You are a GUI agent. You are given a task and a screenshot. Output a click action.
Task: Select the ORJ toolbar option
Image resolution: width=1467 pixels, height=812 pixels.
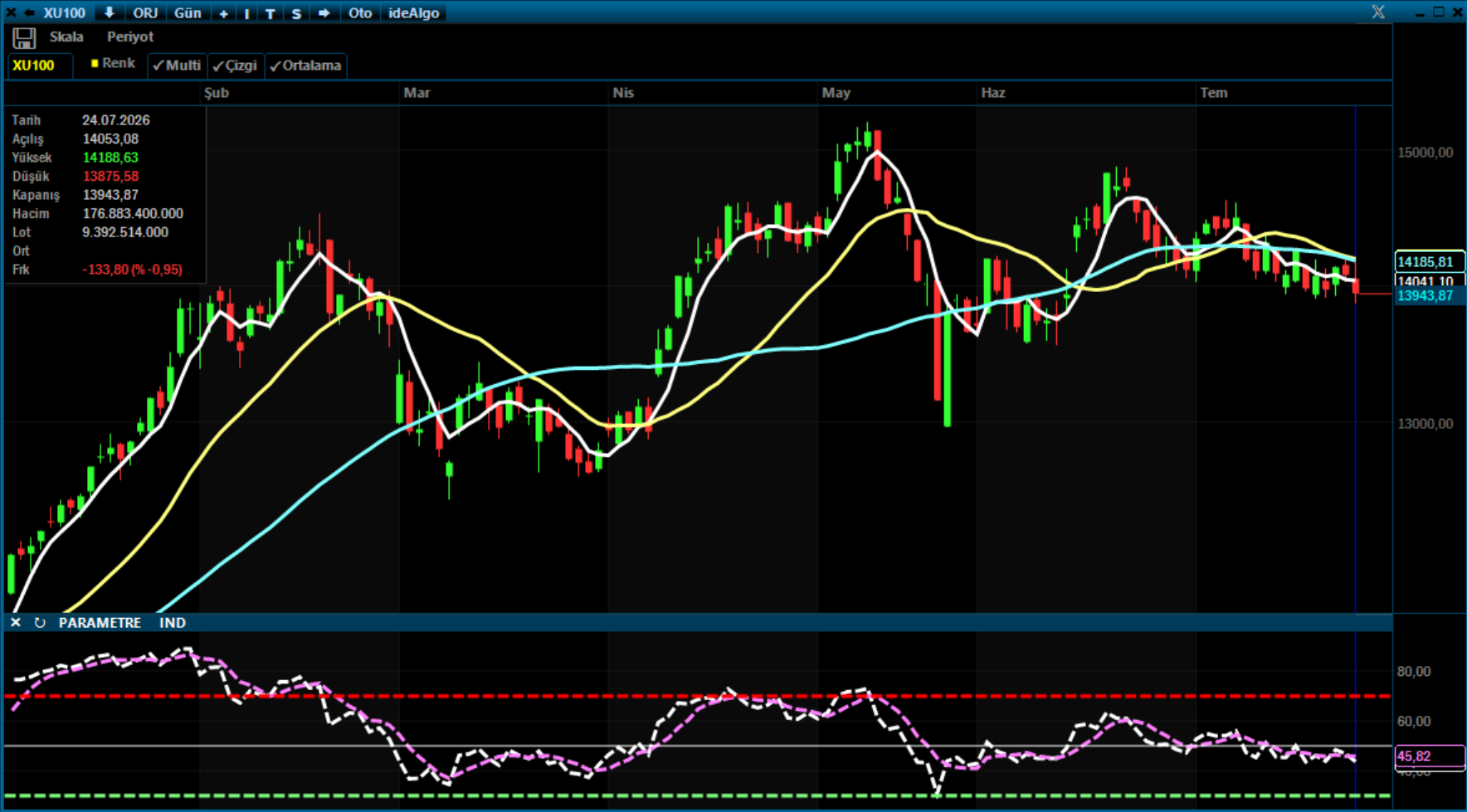pyautogui.click(x=145, y=12)
